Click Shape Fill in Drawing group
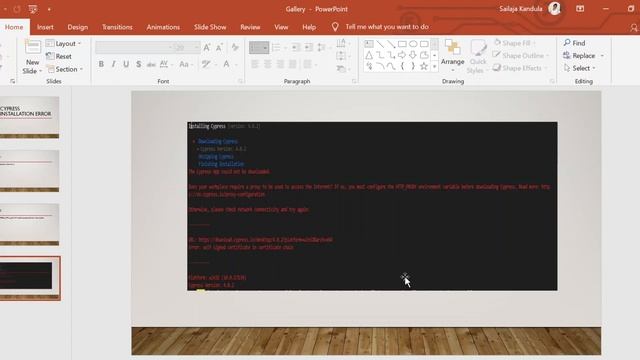Viewport: 640px width, 360px height. pyautogui.click(x=514, y=43)
